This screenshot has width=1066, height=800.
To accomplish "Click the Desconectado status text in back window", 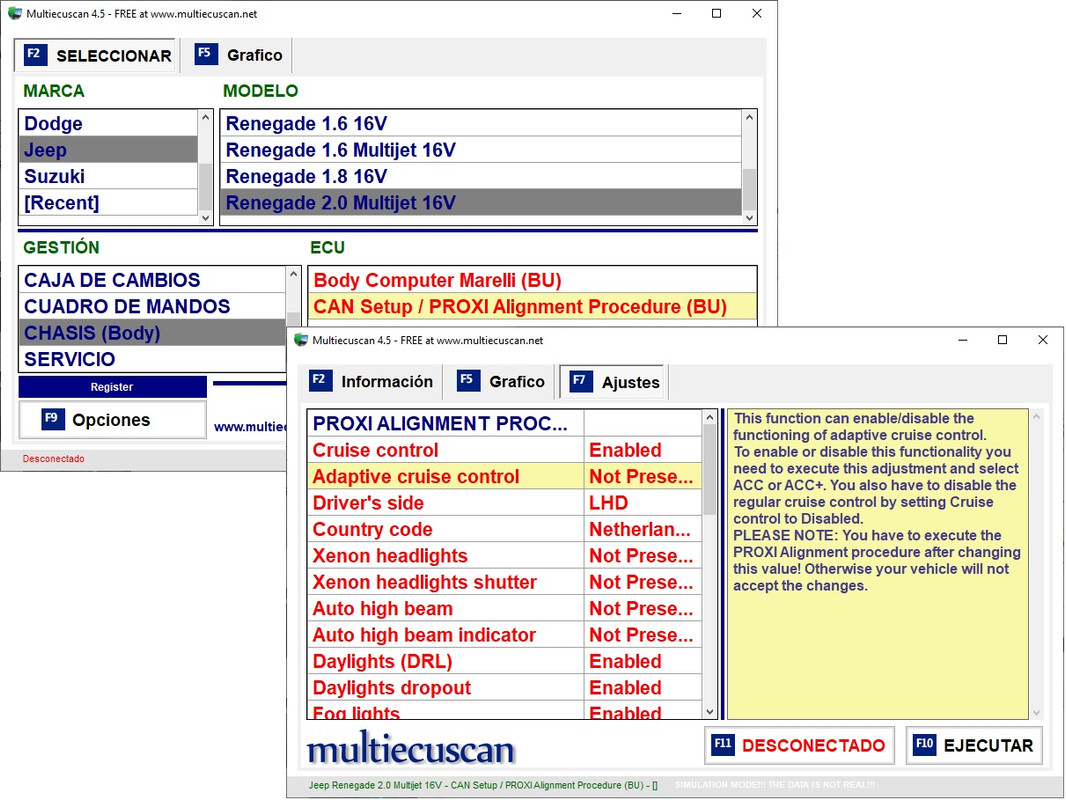I will coord(54,459).
